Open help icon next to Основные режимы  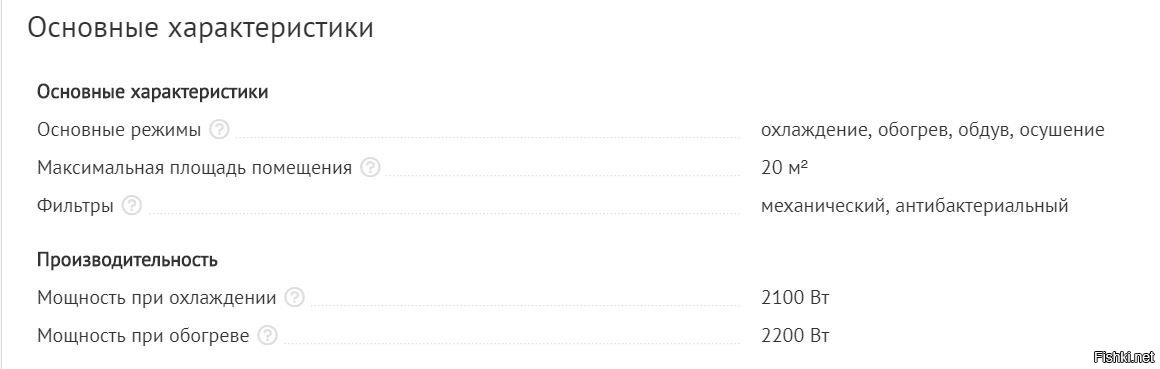point(219,130)
